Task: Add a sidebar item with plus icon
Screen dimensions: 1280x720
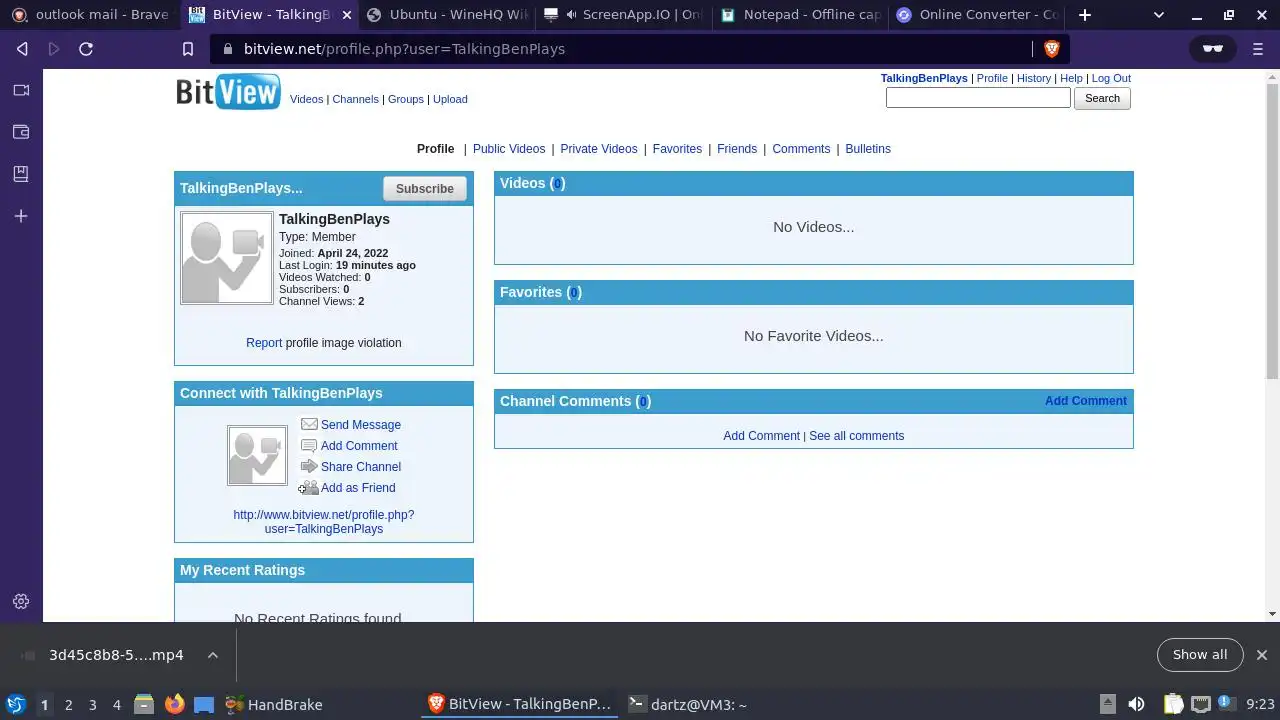Action: [x=21, y=216]
